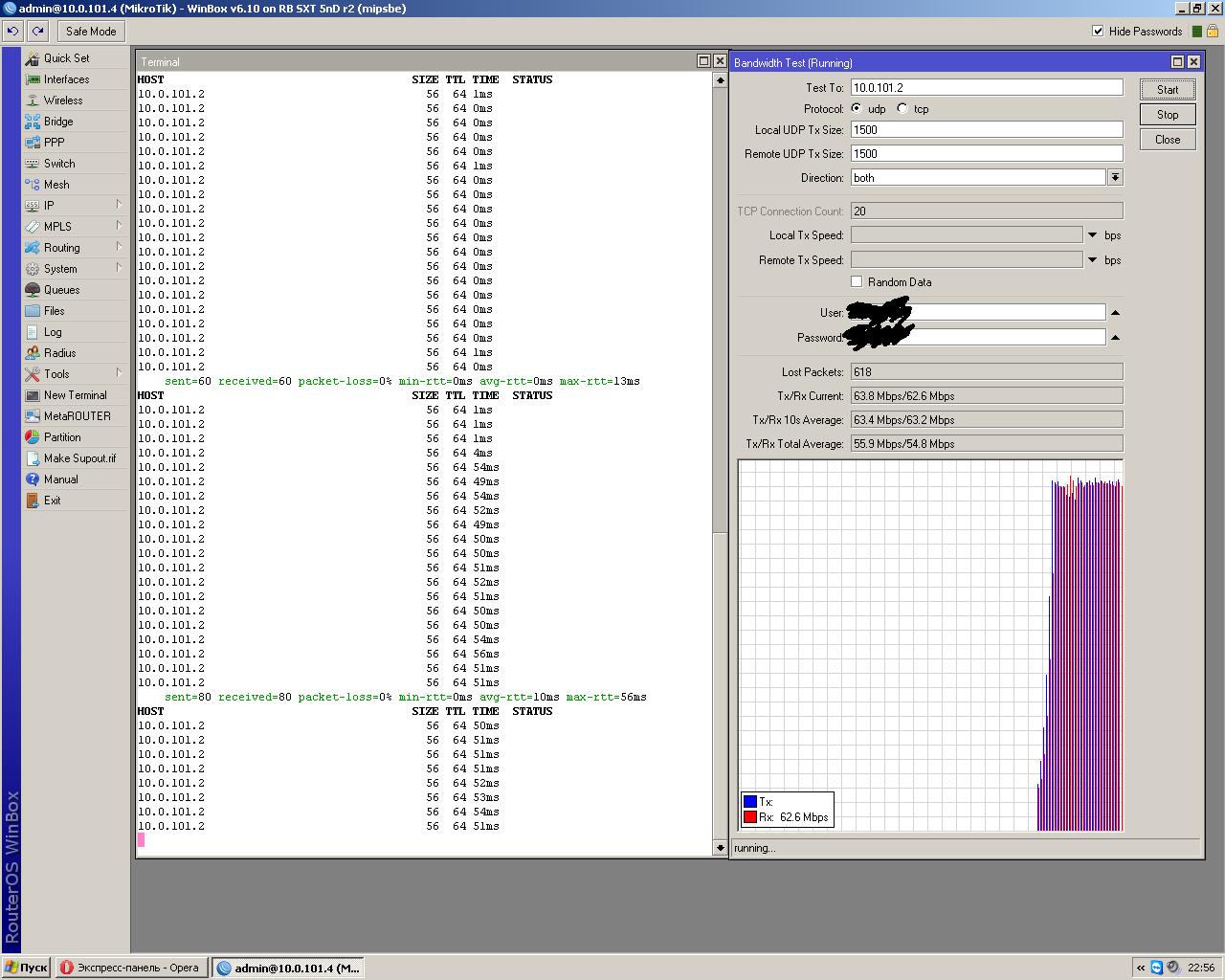This screenshot has height=980, width=1225.
Task: Expand the IP submenu
Action: [119, 205]
